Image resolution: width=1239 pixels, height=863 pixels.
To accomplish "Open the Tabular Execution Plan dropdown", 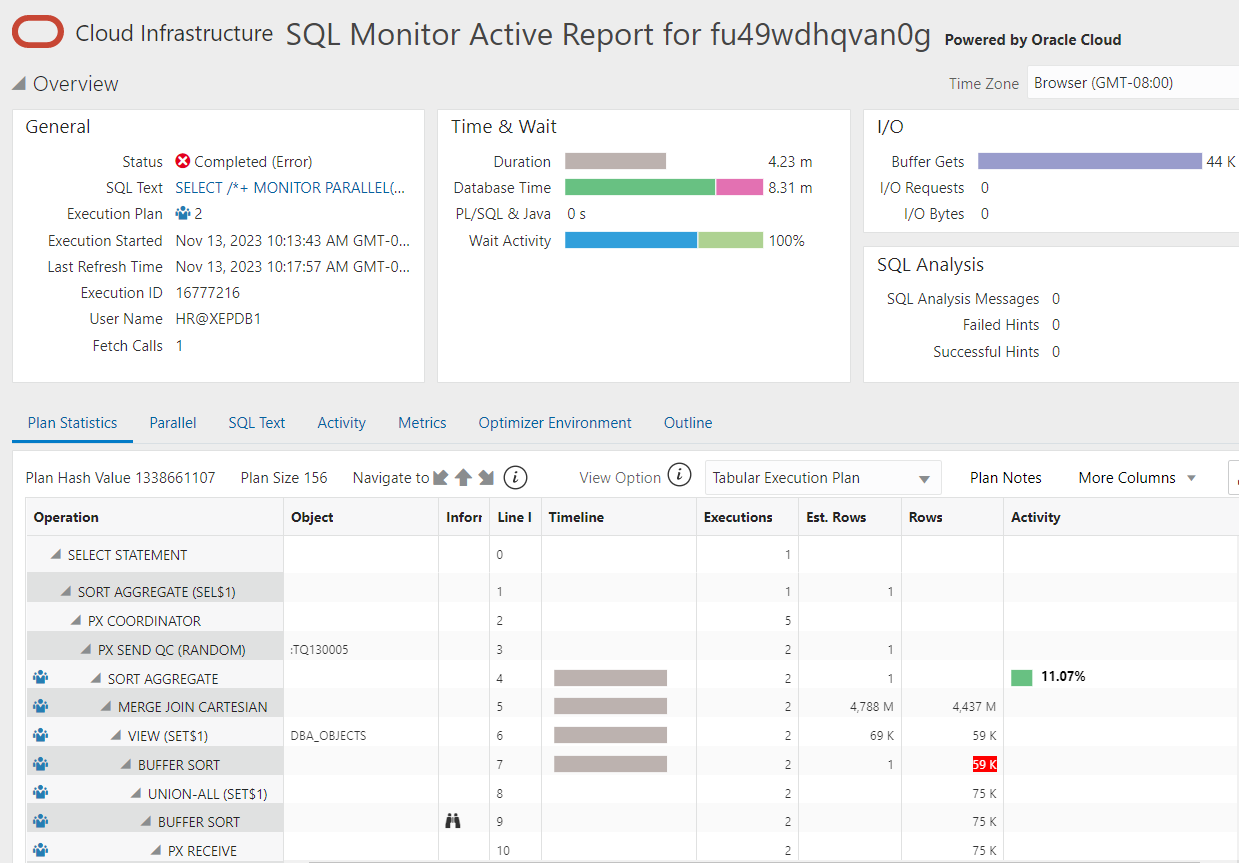I will tap(823, 478).
